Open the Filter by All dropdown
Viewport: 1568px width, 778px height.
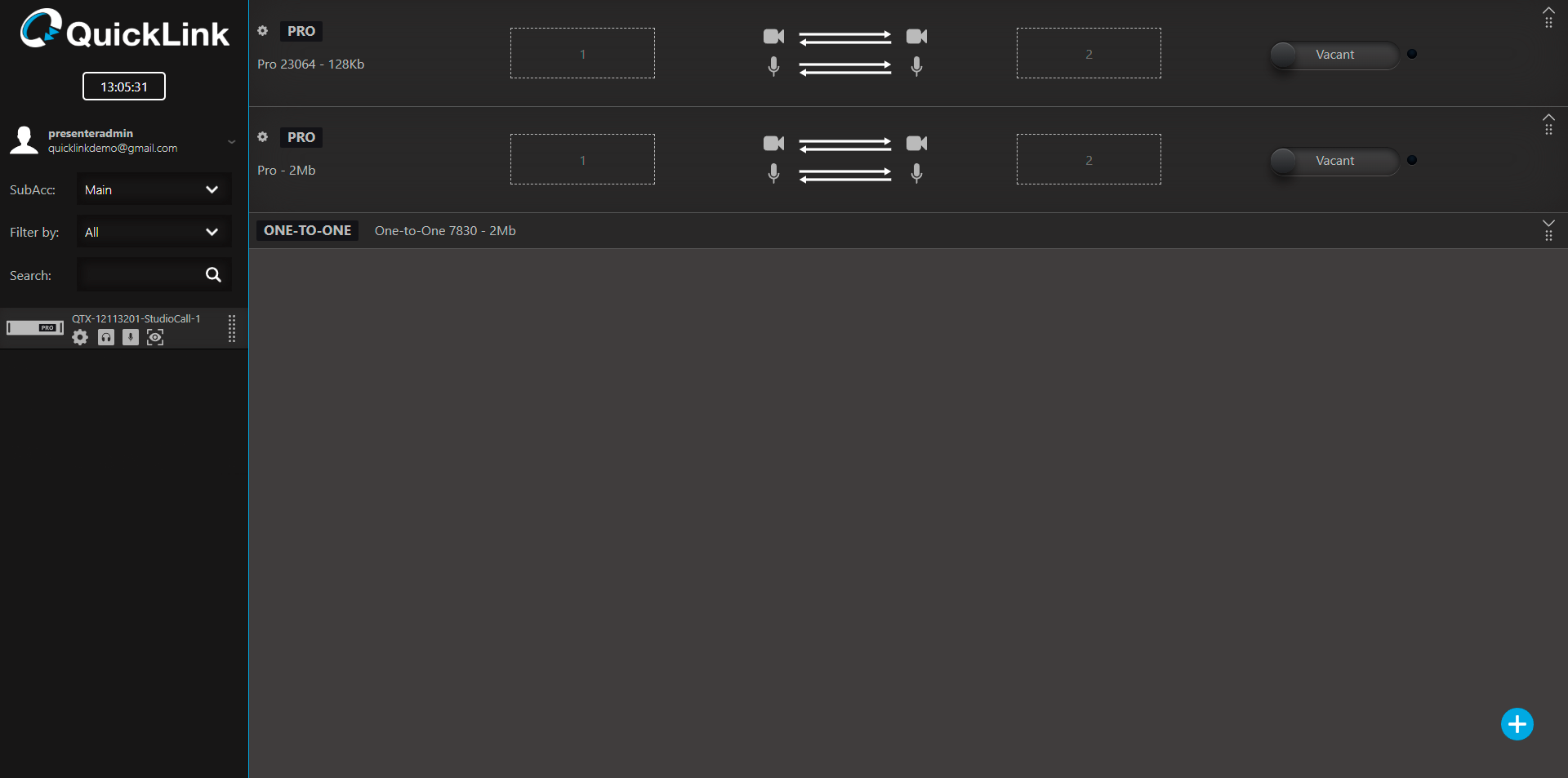pos(154,233)
